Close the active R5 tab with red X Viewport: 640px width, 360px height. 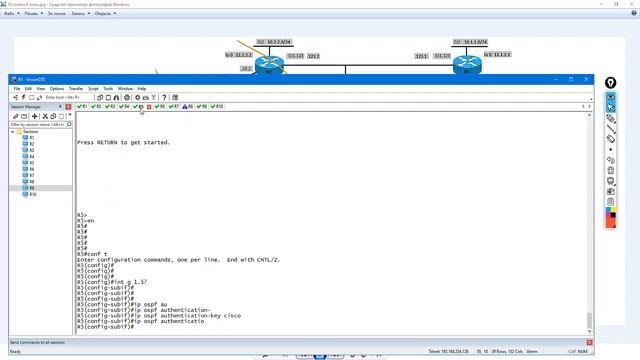[149, 107]
